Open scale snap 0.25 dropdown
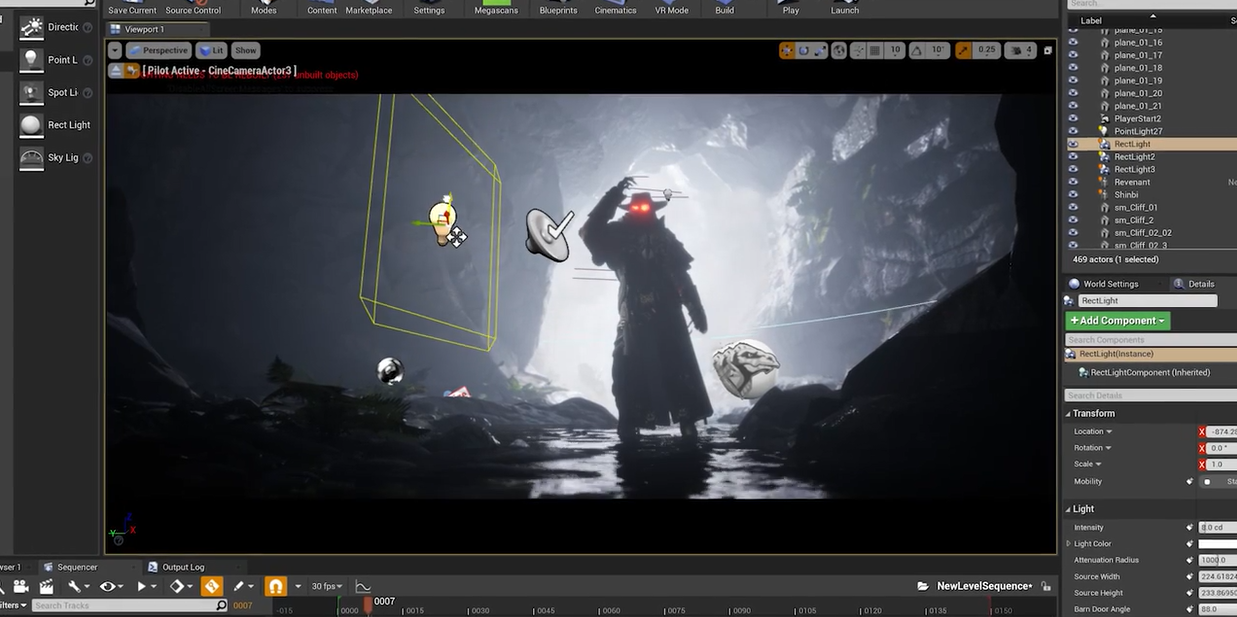 pos(986,50)
